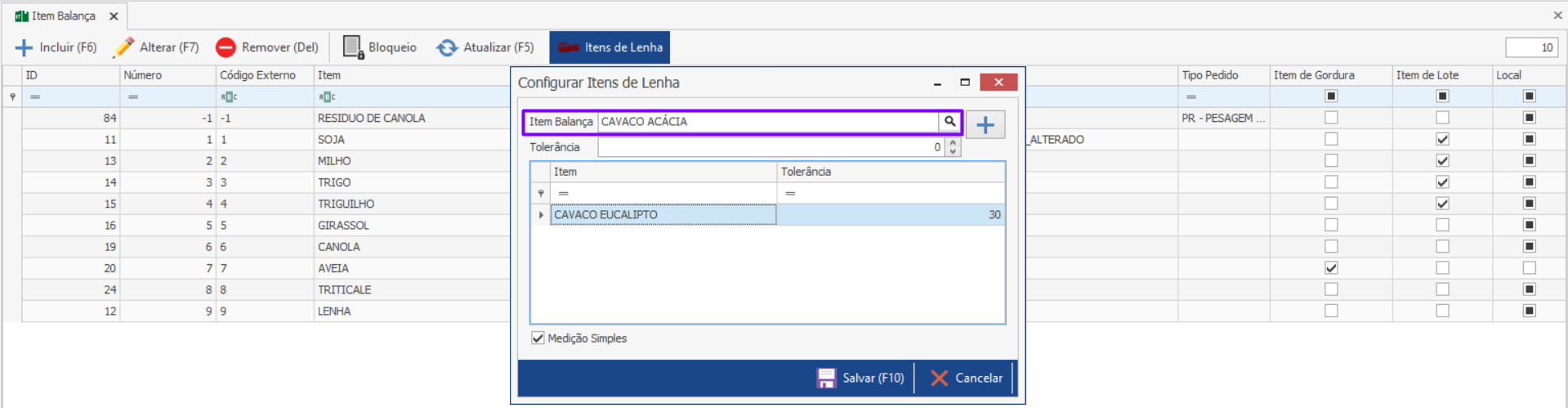The height and width of the screenshot is (408, 1568).
Task: Click Código Externo column header
Action: [265, 75]
